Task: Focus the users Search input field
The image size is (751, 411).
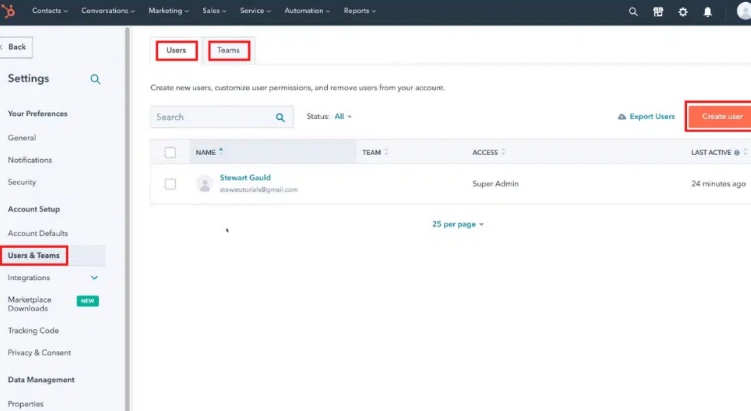Action: (x=212, y=117)
